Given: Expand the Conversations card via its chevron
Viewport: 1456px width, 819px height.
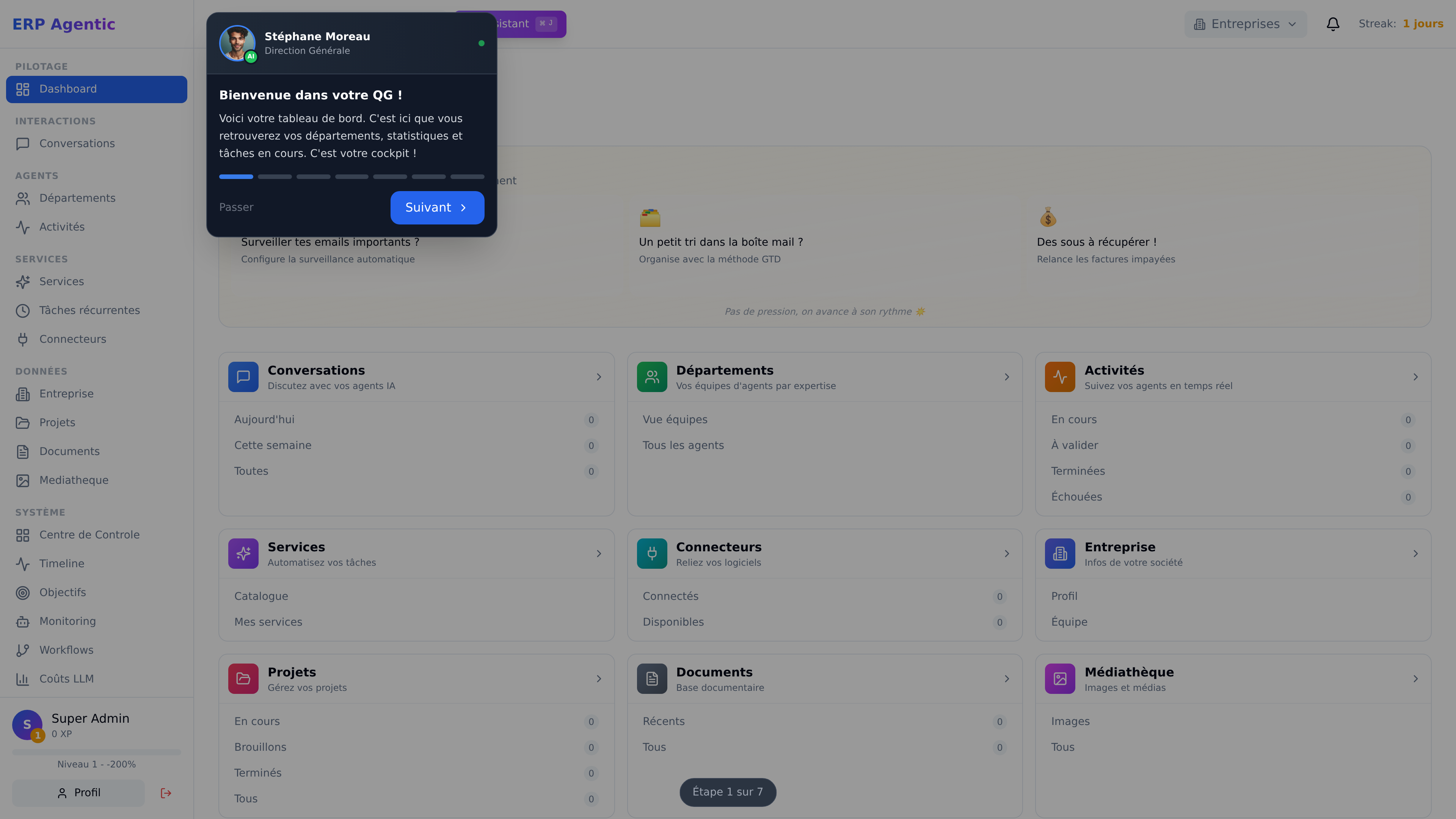Looking at the screenshot, I should tap(599, 377).
